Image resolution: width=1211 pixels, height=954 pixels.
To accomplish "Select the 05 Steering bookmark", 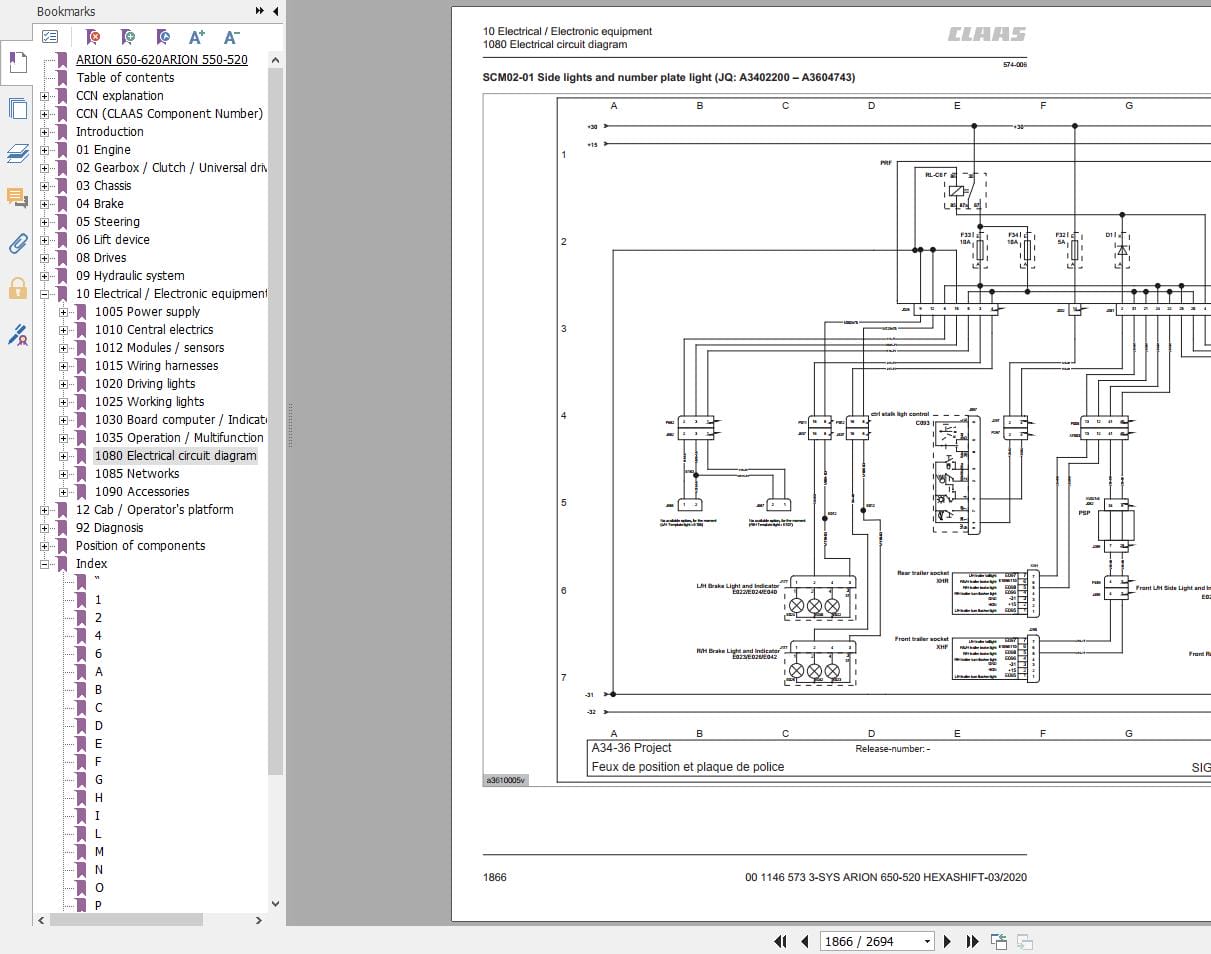I will pos(108,222).
